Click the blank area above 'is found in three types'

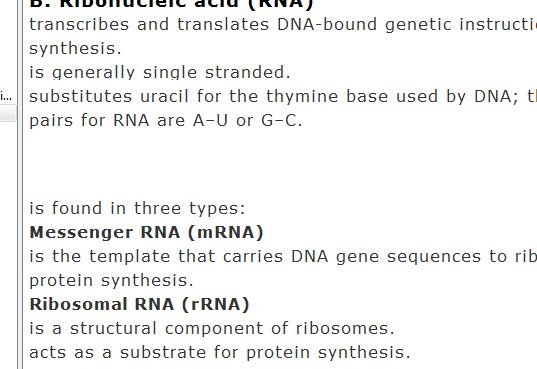pos(274,164)
